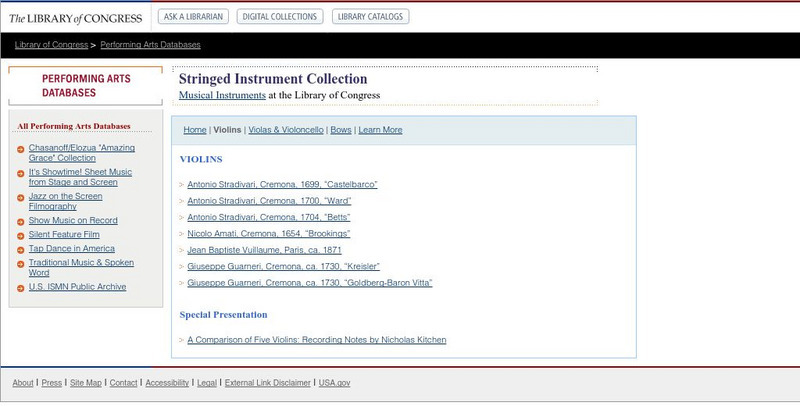The height and width of the screenshot is (406, 800).
Task: Open the Digital Collections button
Action: pos(280,16)
